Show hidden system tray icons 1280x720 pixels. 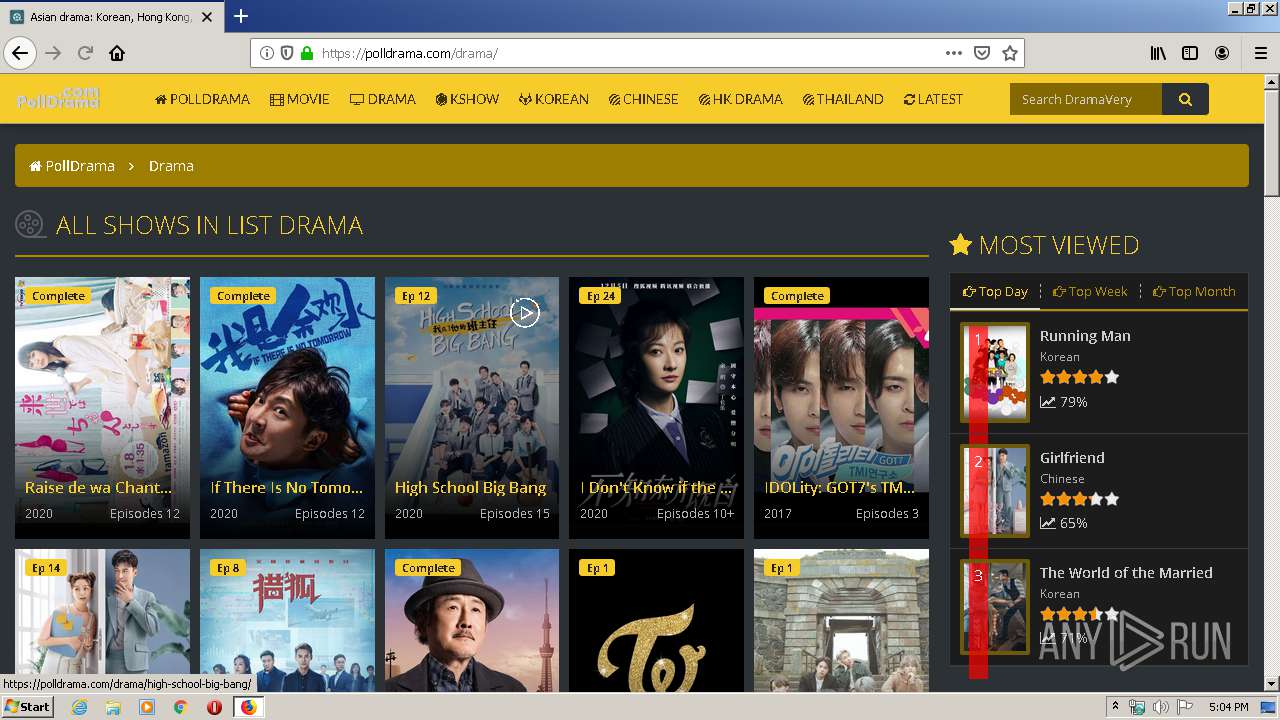click(1115, 707)
